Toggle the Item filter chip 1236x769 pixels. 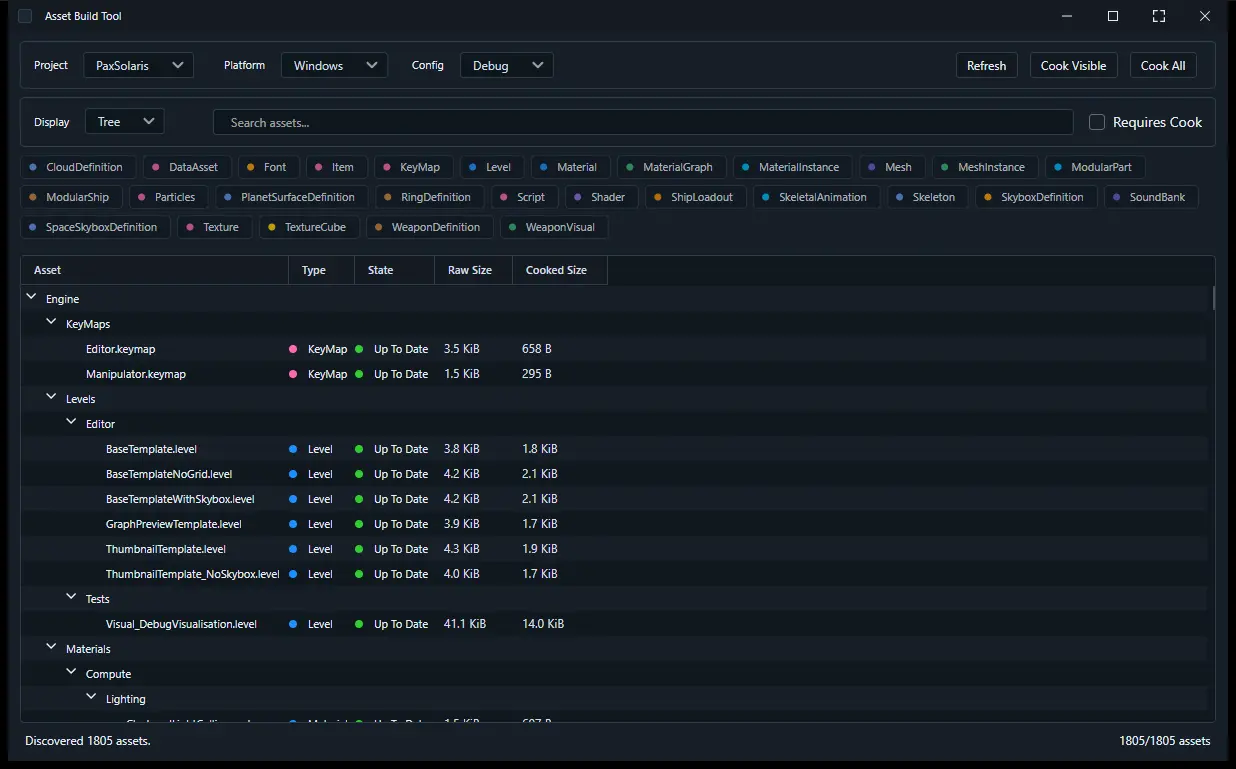pos(336,167)
